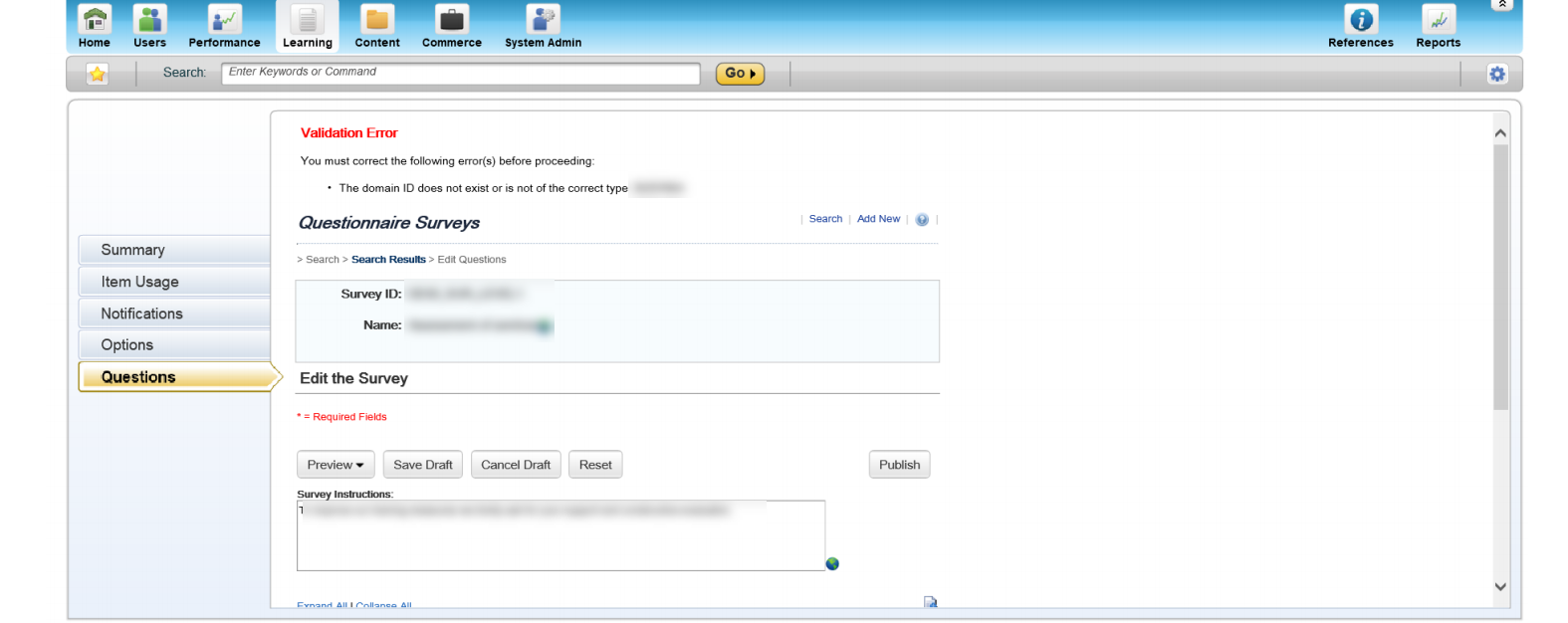Screen dimensions: 1568x623
Task: Open the settings gear icon
Action: (x=1497, y=74)
